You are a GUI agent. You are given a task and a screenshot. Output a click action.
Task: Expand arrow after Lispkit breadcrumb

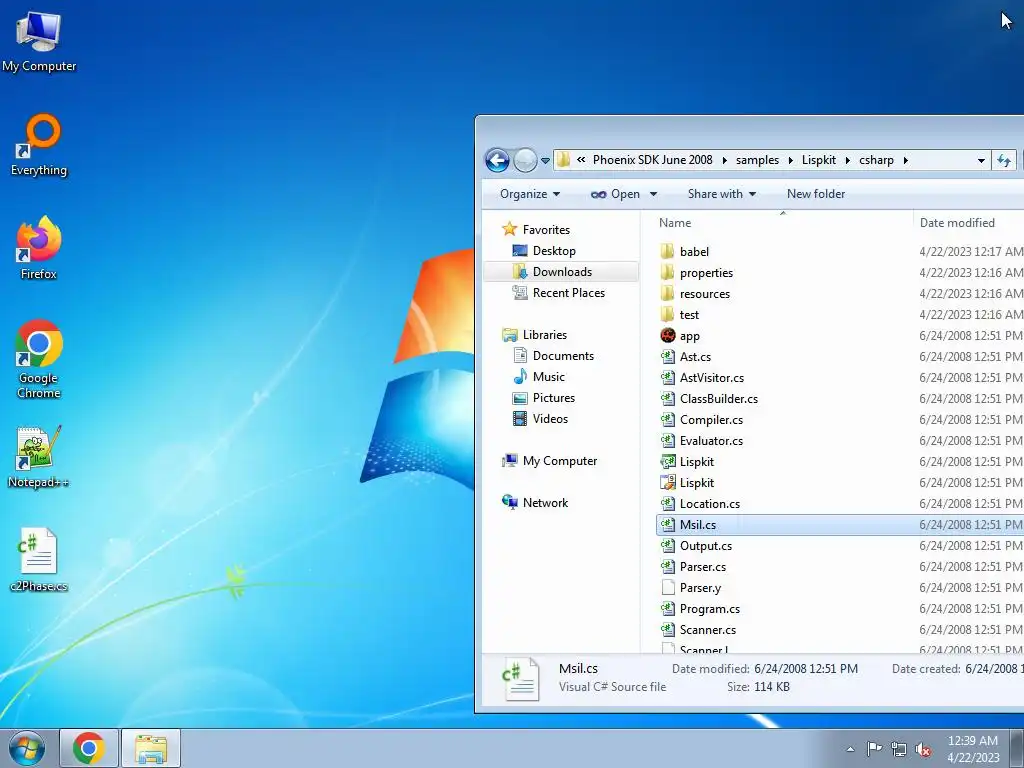click(848, 160)
